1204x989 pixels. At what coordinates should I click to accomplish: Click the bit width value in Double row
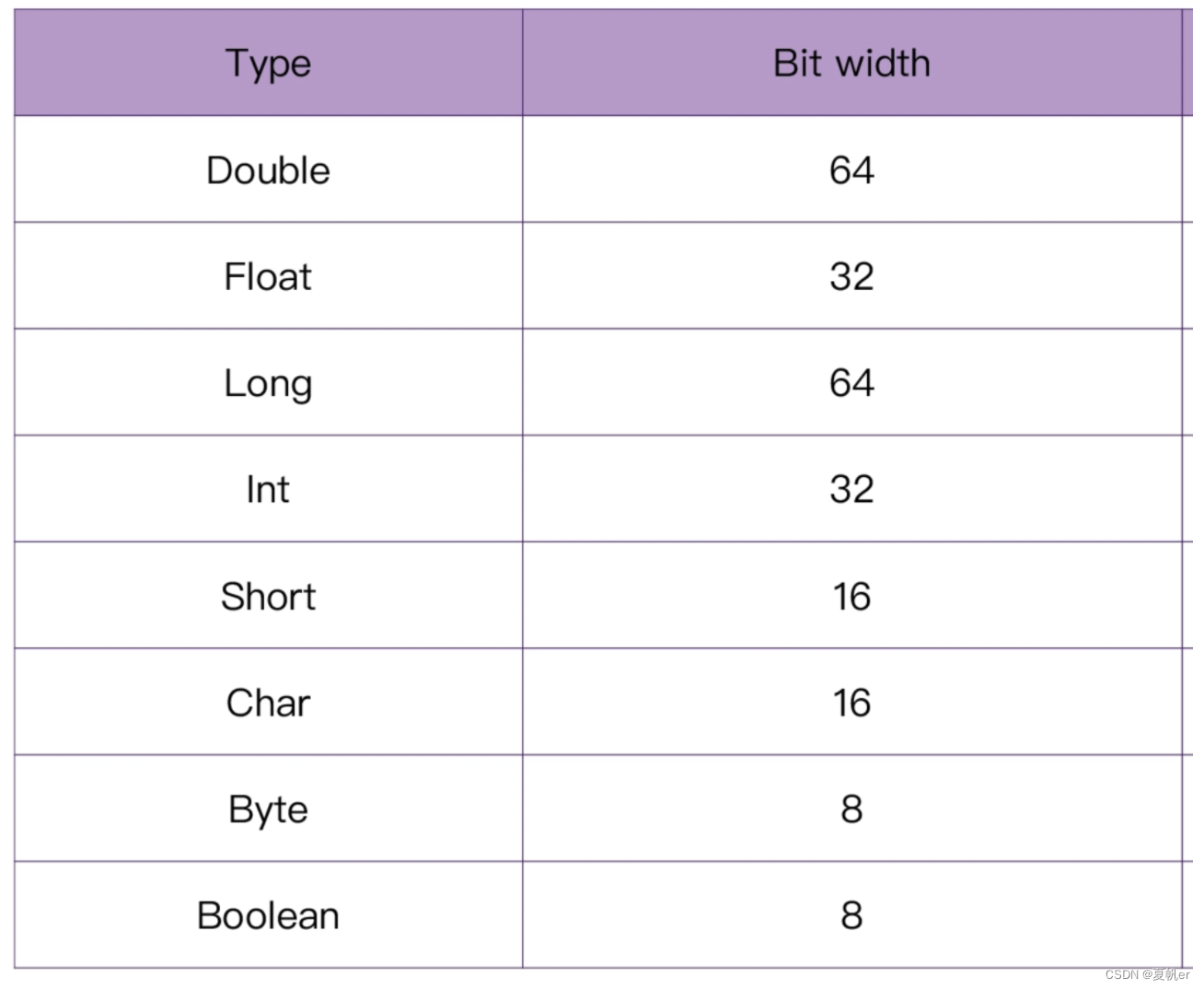pos(851,170)
